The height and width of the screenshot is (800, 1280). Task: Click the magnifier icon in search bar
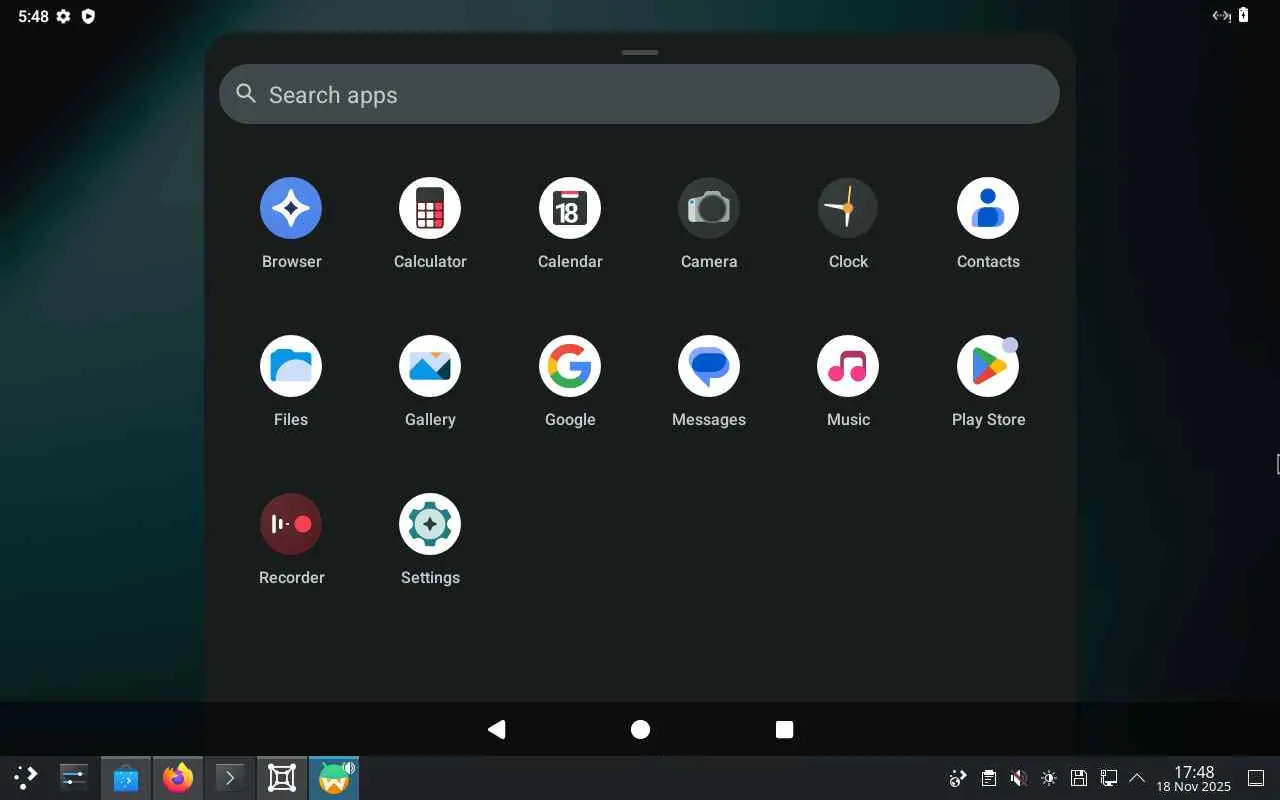click(246, 94)
